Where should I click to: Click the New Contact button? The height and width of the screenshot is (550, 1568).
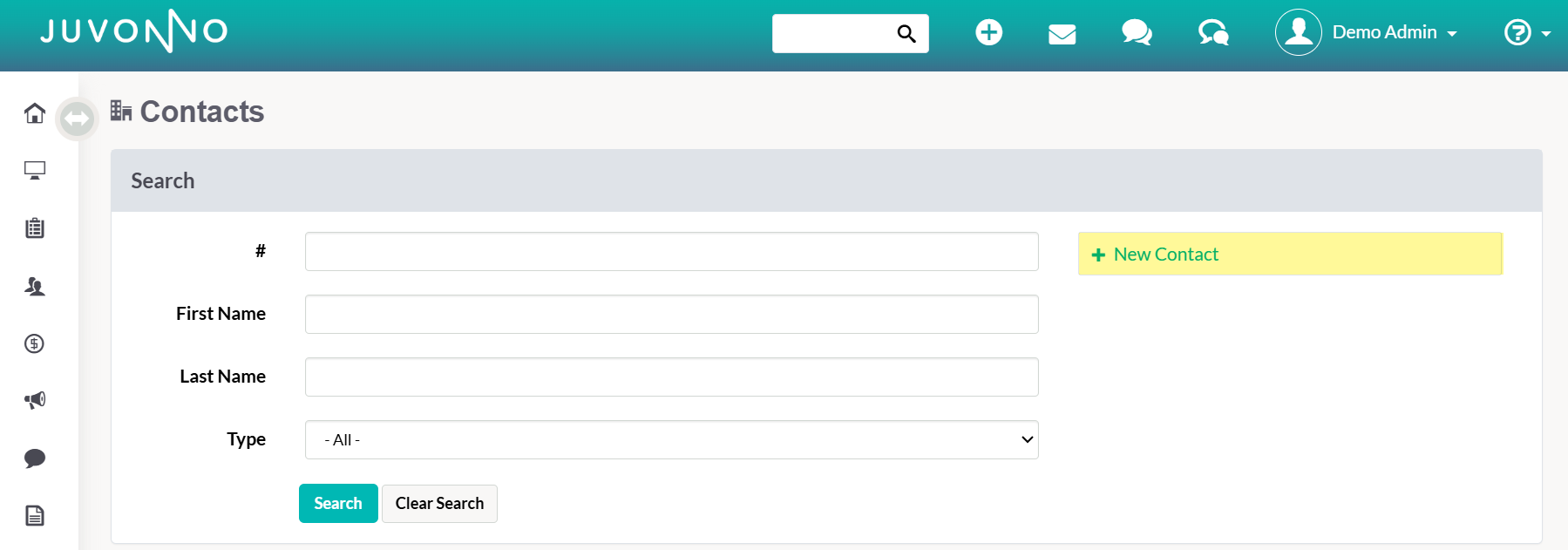coord(1290,254)
